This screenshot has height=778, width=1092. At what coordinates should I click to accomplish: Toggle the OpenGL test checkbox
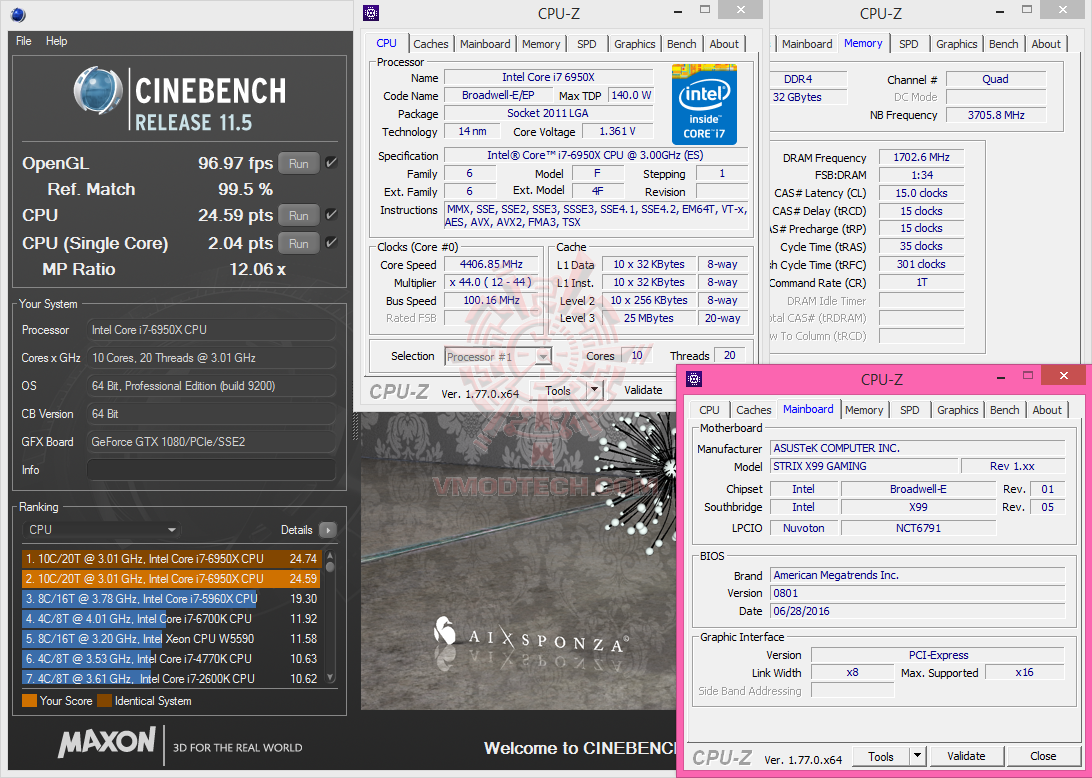pos(332,162)
